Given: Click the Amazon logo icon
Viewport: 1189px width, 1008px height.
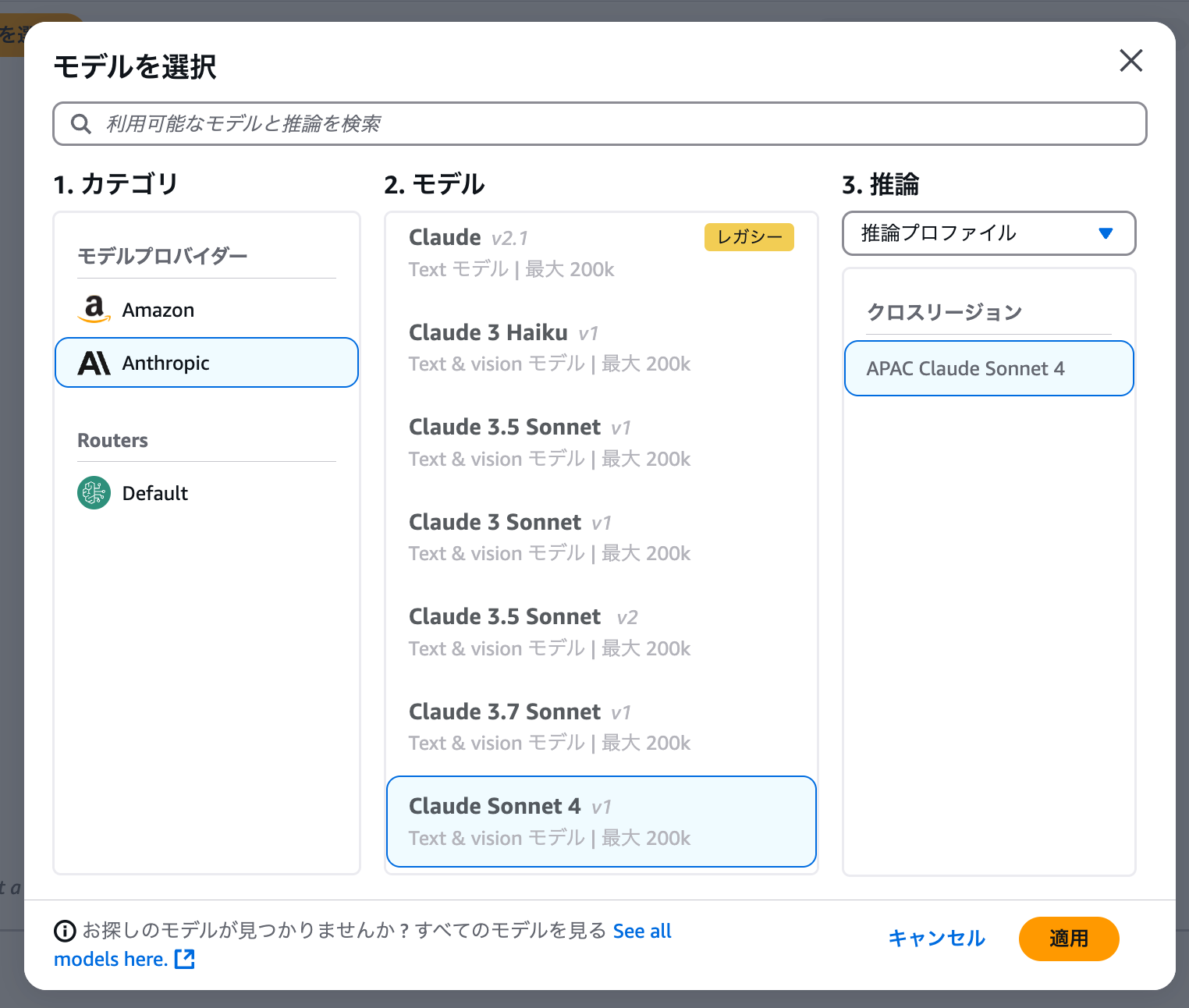Looking at the screenshot, I should pyautogui.click(x=94, y=309).
